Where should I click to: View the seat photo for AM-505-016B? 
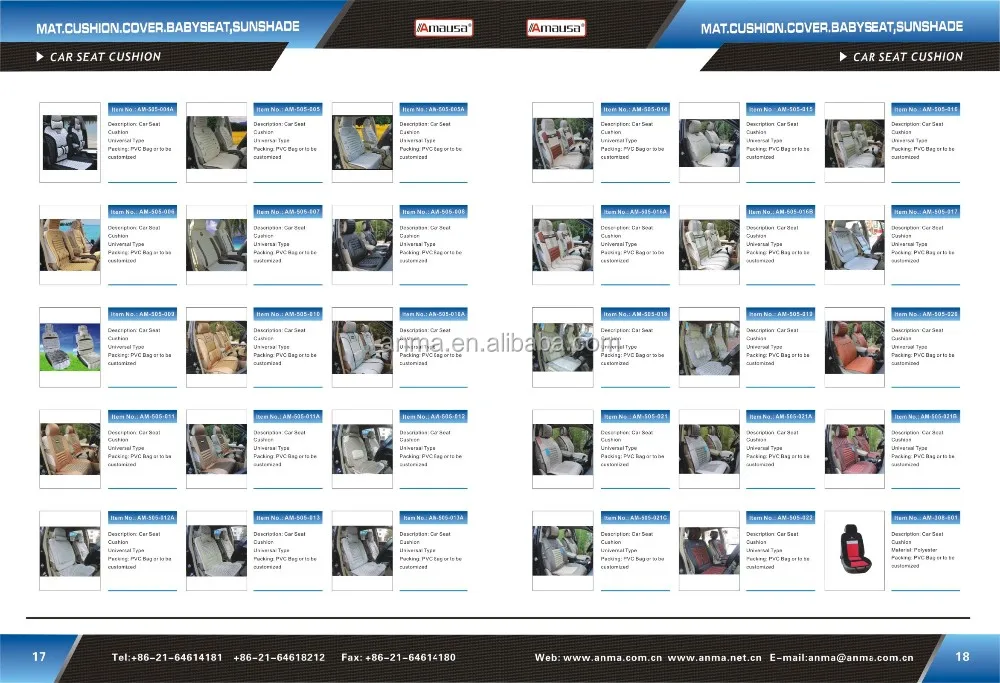(x=709, y=245)
